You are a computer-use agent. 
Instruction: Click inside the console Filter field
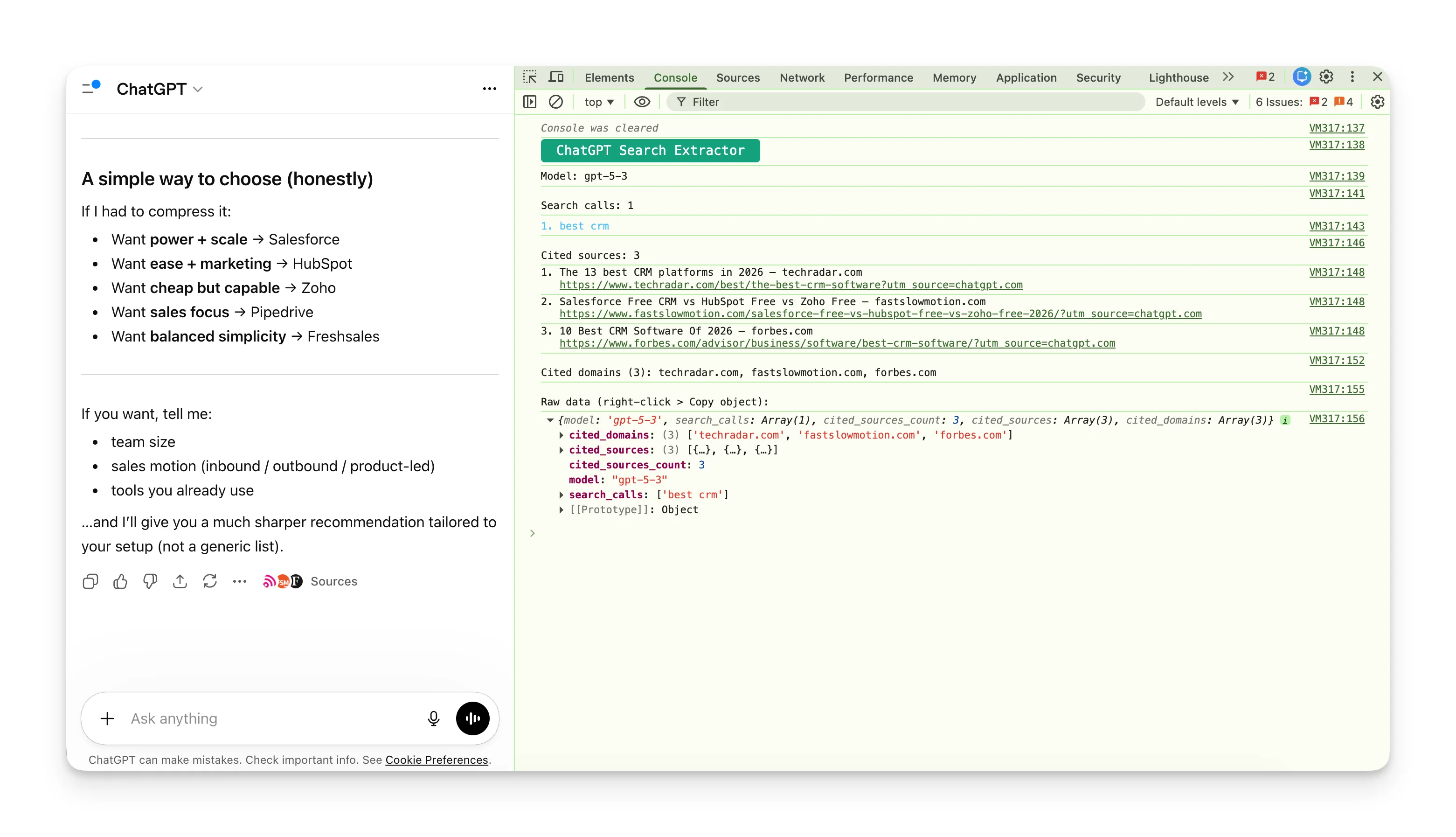[x=804, y=102]
